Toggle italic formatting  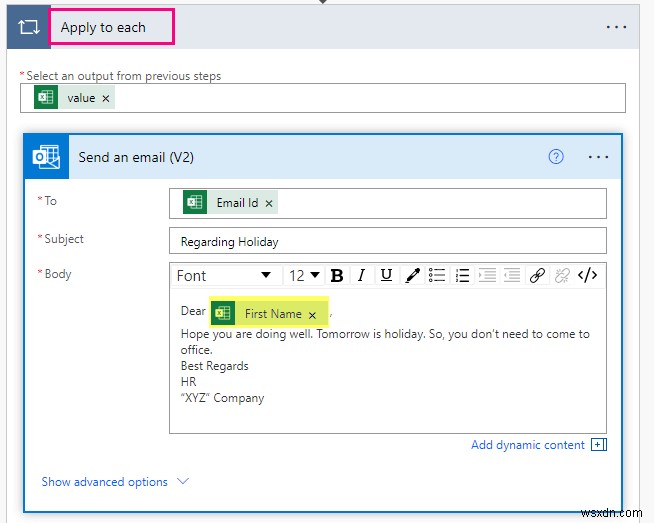tap(361, 276)
